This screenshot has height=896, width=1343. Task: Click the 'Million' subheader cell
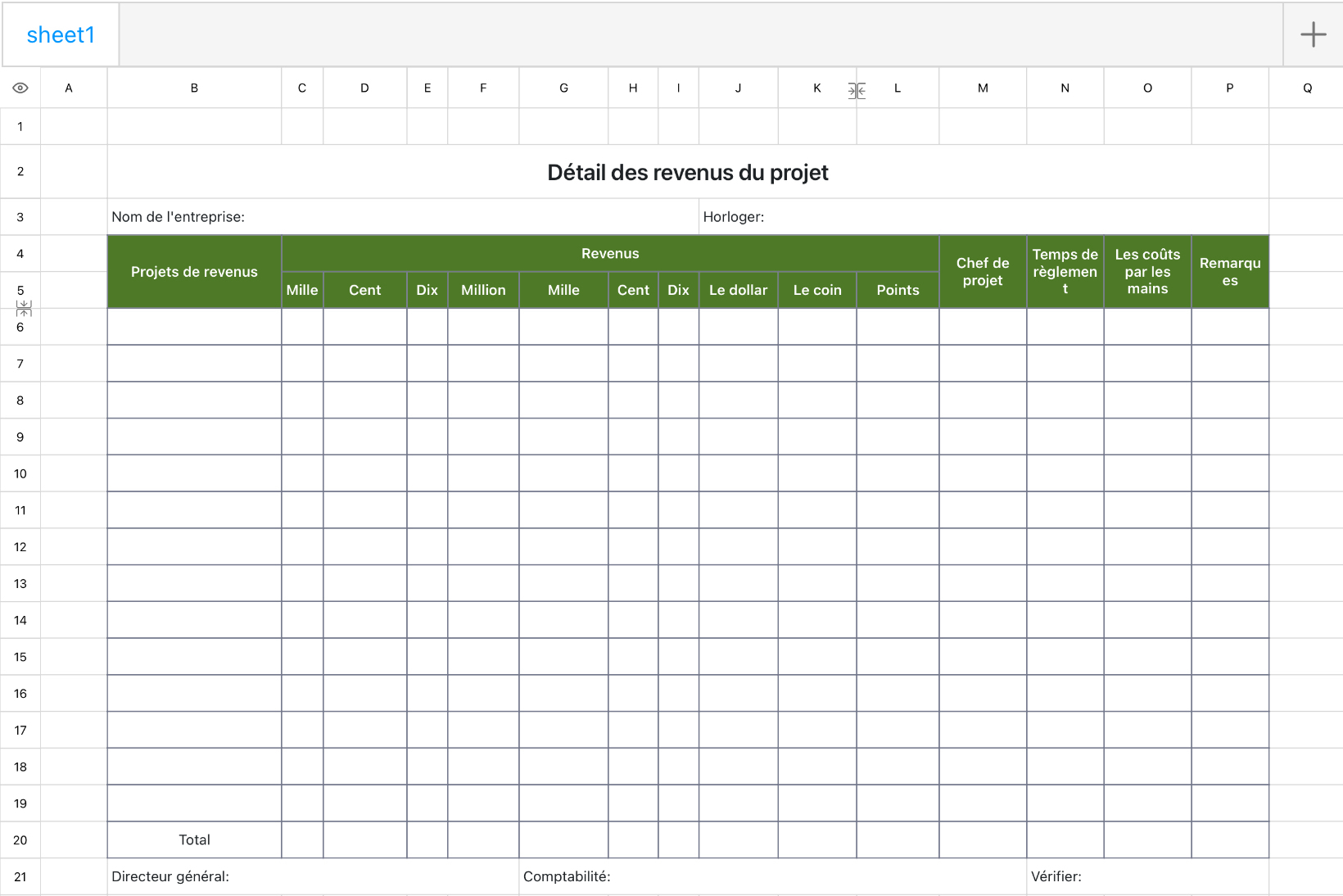tap(483, 290)
